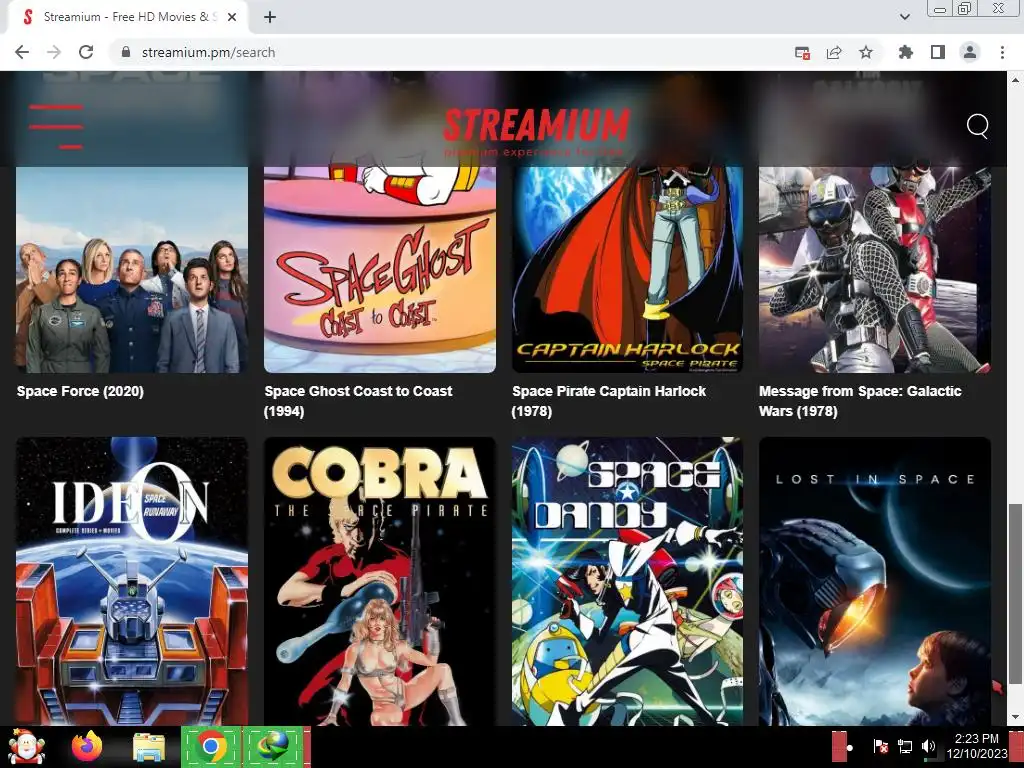Screen dimensions: 1024x768
Task: Open Internet Download Manager taskbar icon
Action: [272, 746]
